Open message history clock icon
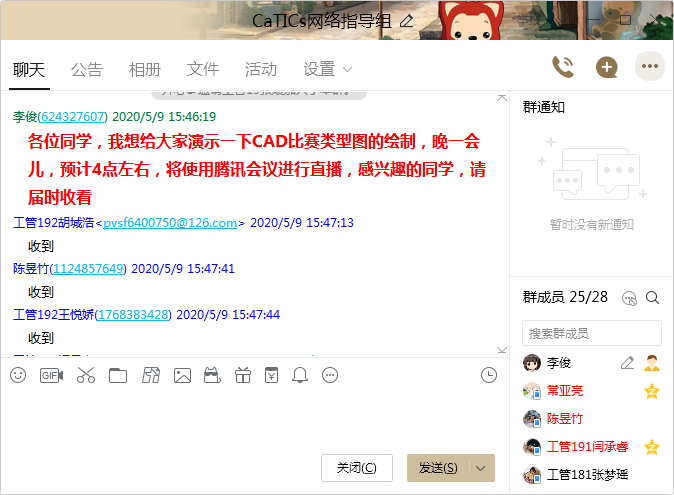 489,375
